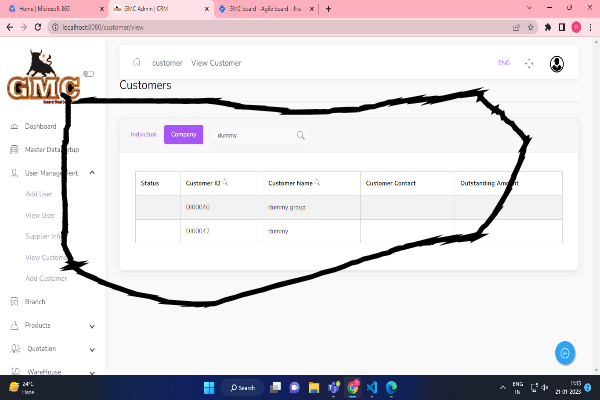Click the search icon beside Customer ID
This screenshot has width=600, height=400.
coord(225,183)
